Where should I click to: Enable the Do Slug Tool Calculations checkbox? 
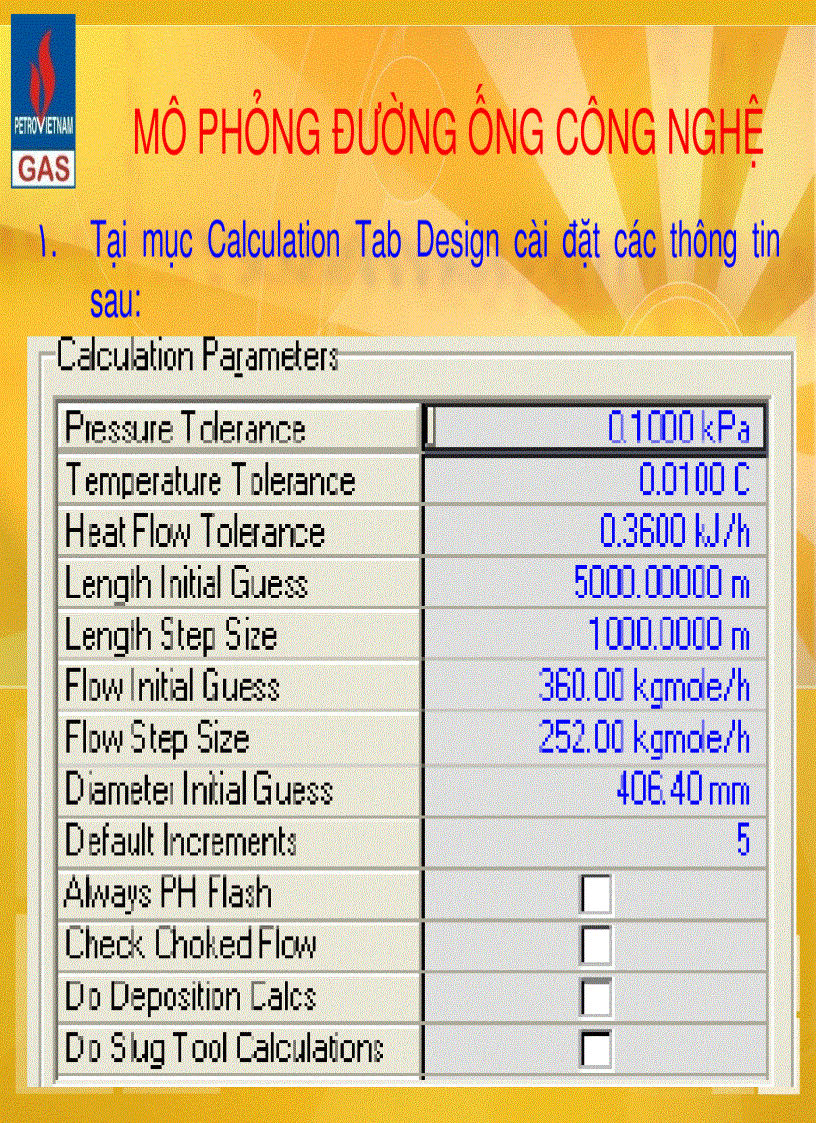pyautogui.click(x=595, y=1049)
